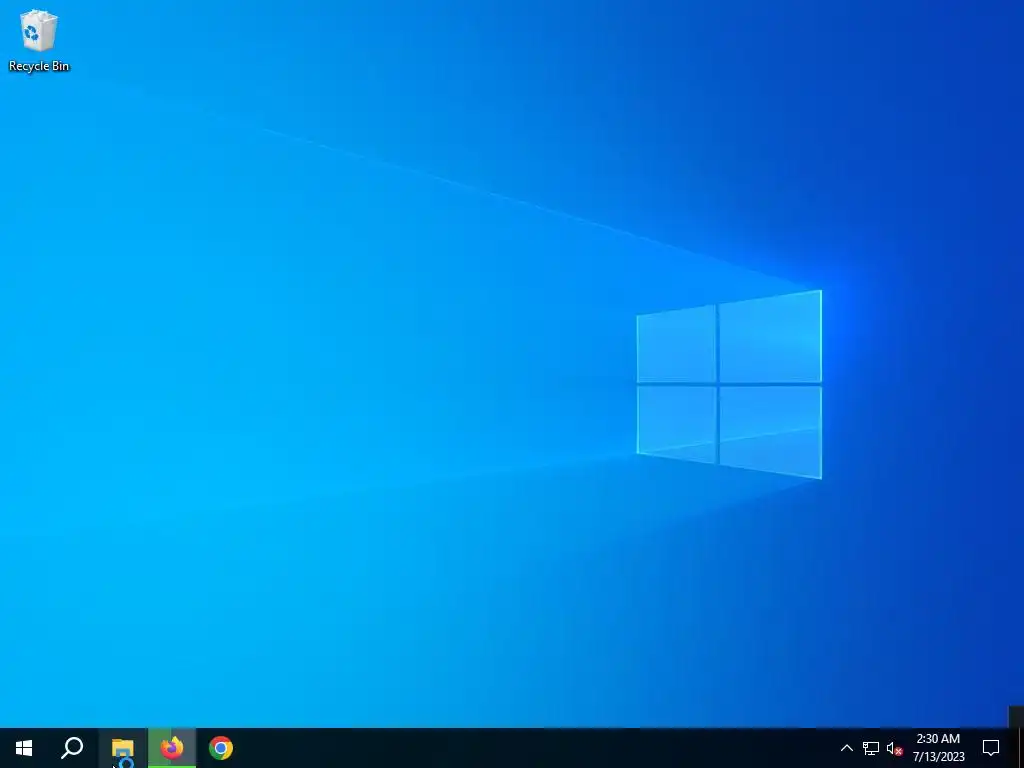1024x768 pixels.
Task: Switch to Firefox in the taskbar
Action: pos(172,748)
